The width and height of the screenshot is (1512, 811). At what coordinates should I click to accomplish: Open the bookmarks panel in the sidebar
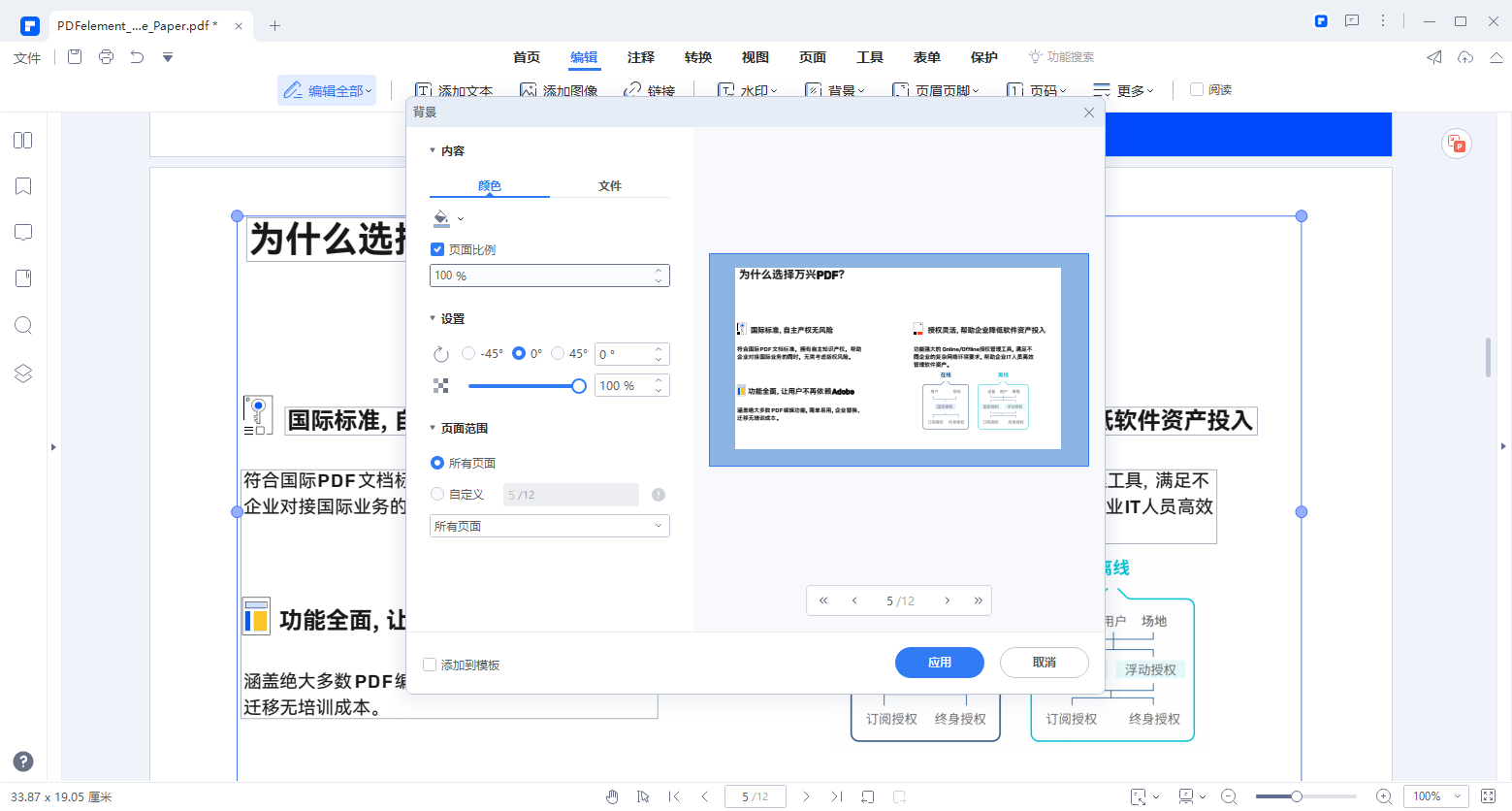(23, 186)
